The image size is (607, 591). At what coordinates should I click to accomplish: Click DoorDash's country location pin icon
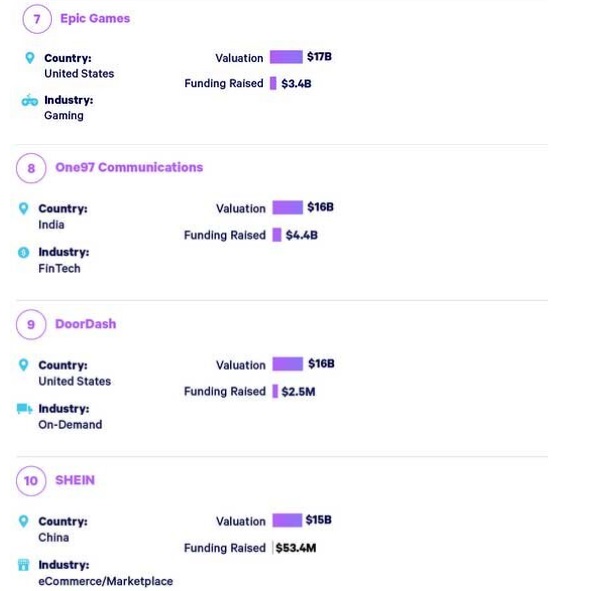tap(24, 365)
